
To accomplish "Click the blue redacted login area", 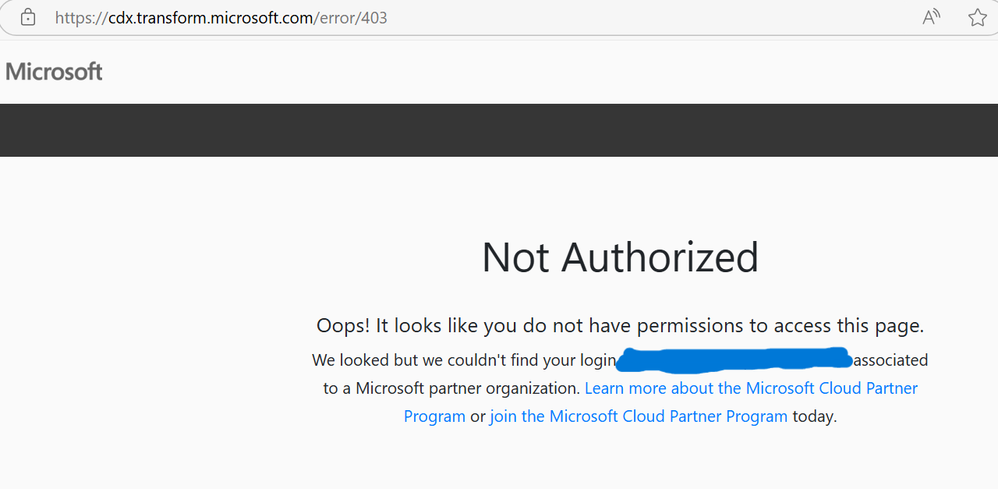I will click(x=735, y=358).
